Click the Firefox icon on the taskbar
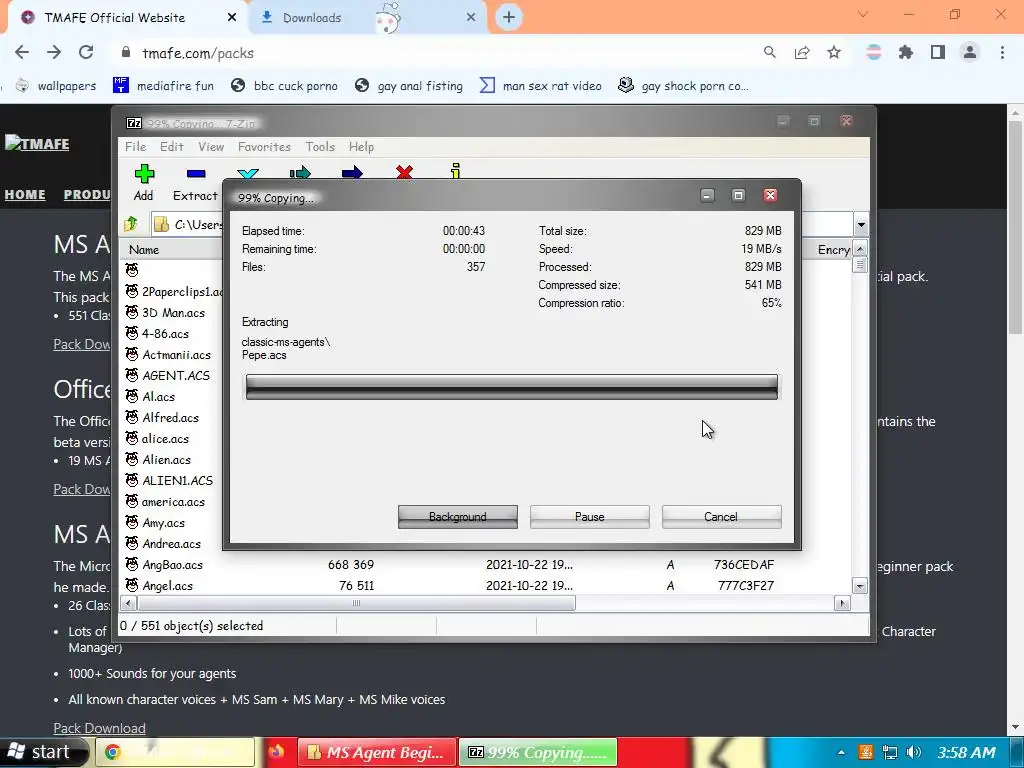 coord(276,752)
